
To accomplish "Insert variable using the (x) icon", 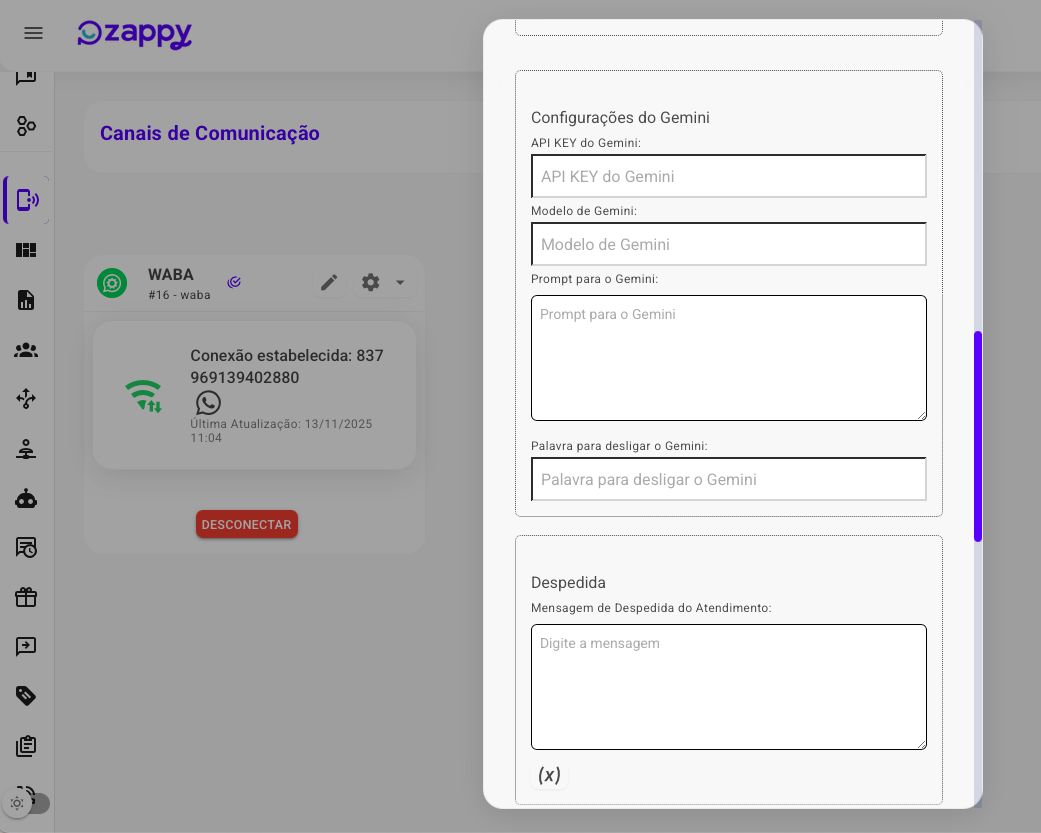I will point(549,775).
